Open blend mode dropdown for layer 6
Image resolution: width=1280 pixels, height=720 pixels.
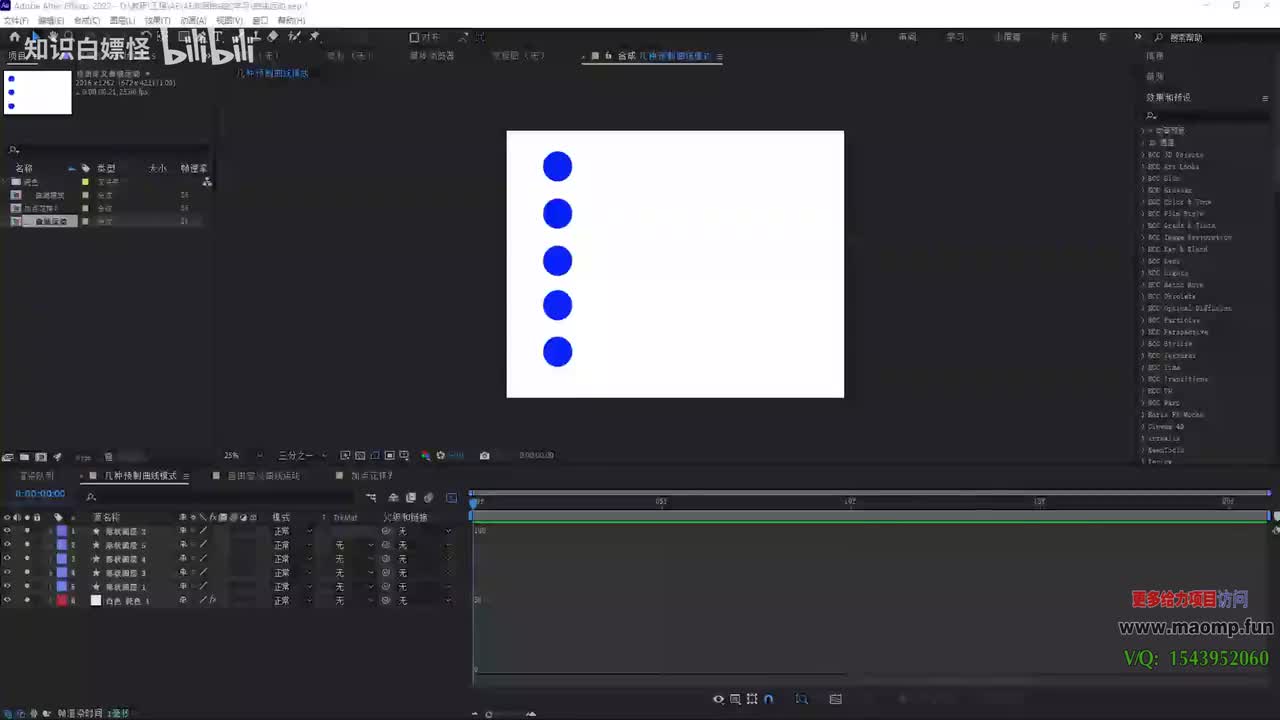pos(292,601)
